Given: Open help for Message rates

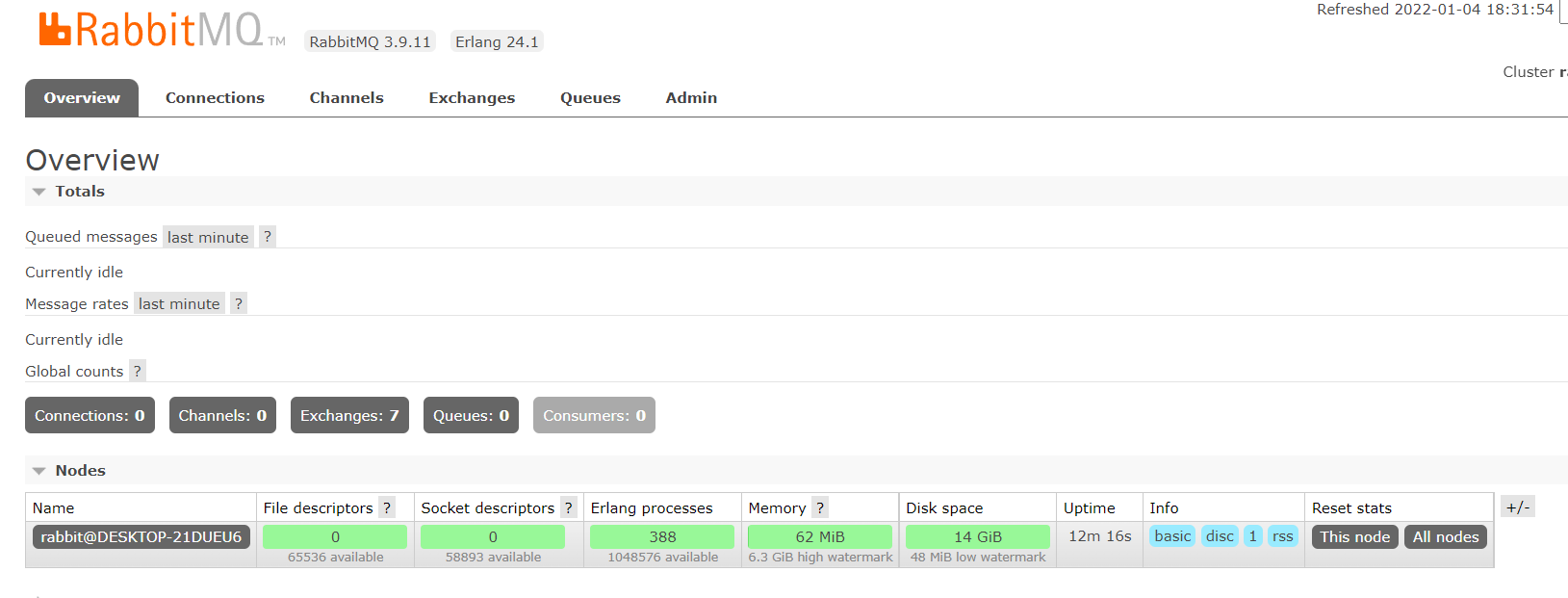Looking at the screenshot, I should click(239, 304).
